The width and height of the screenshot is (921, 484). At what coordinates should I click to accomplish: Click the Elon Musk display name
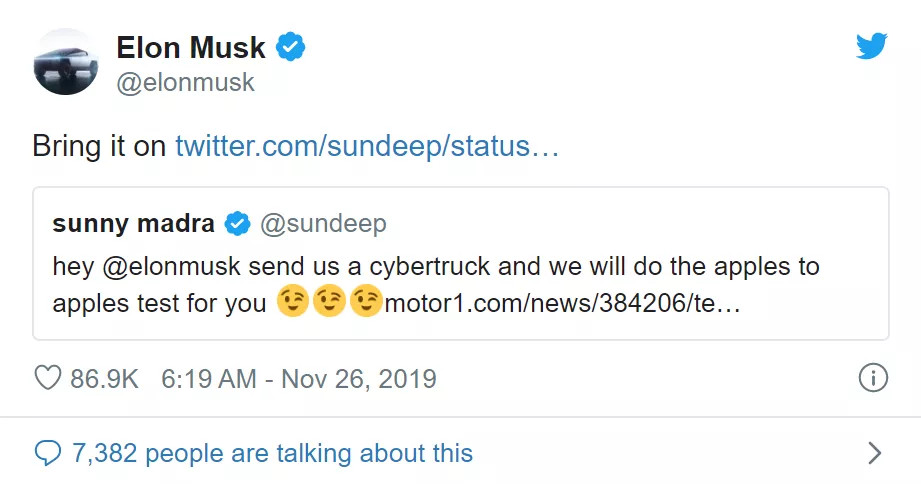coord(191,48)
